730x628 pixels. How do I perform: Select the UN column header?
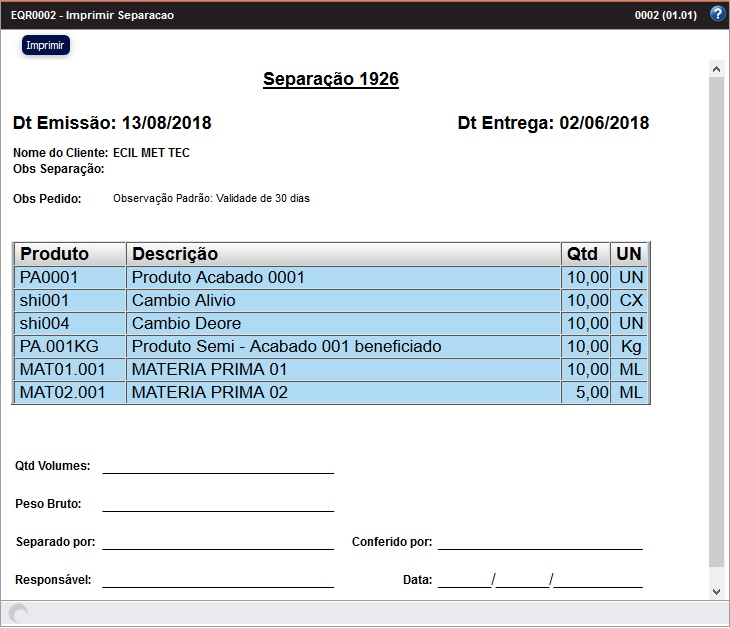point(629,254)
